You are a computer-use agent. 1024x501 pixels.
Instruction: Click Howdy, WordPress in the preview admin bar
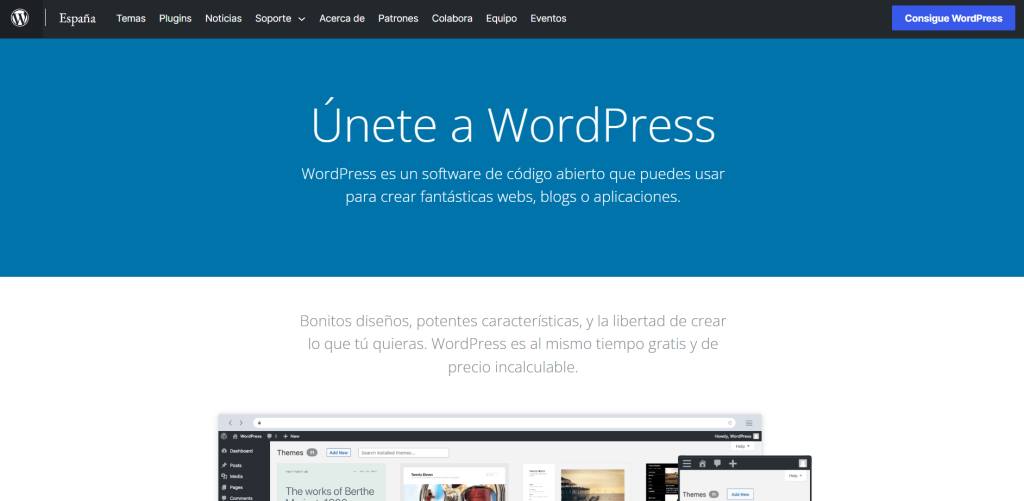pos(737,436)
